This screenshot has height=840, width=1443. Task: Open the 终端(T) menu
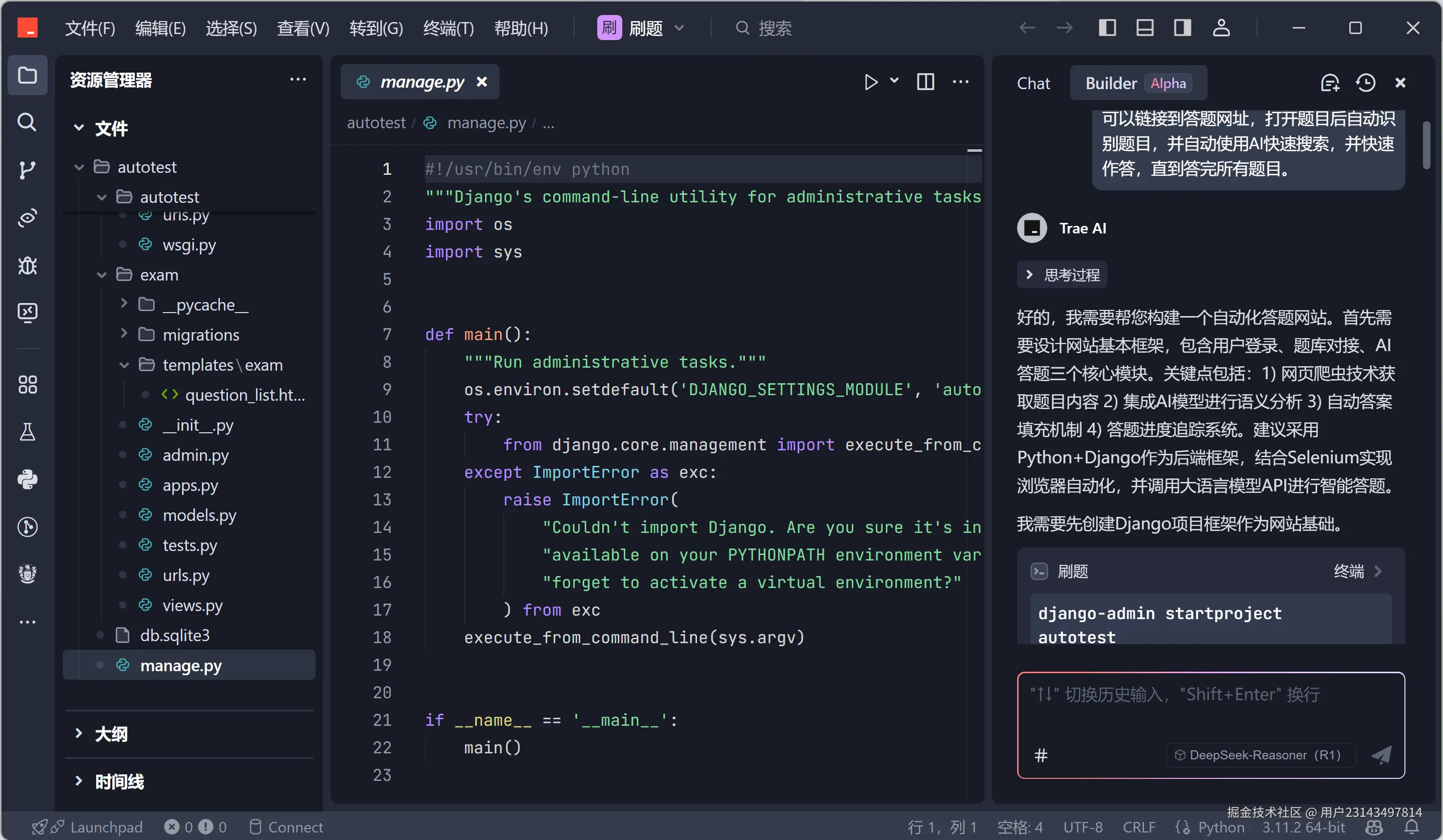(448, 28)
